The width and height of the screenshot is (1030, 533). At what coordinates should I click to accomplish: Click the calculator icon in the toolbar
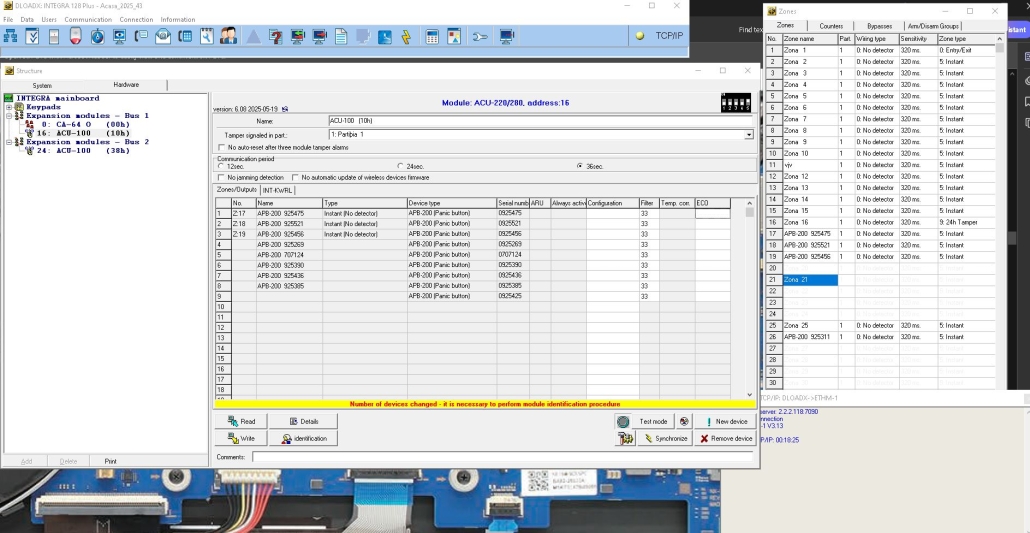coord(432,37)
